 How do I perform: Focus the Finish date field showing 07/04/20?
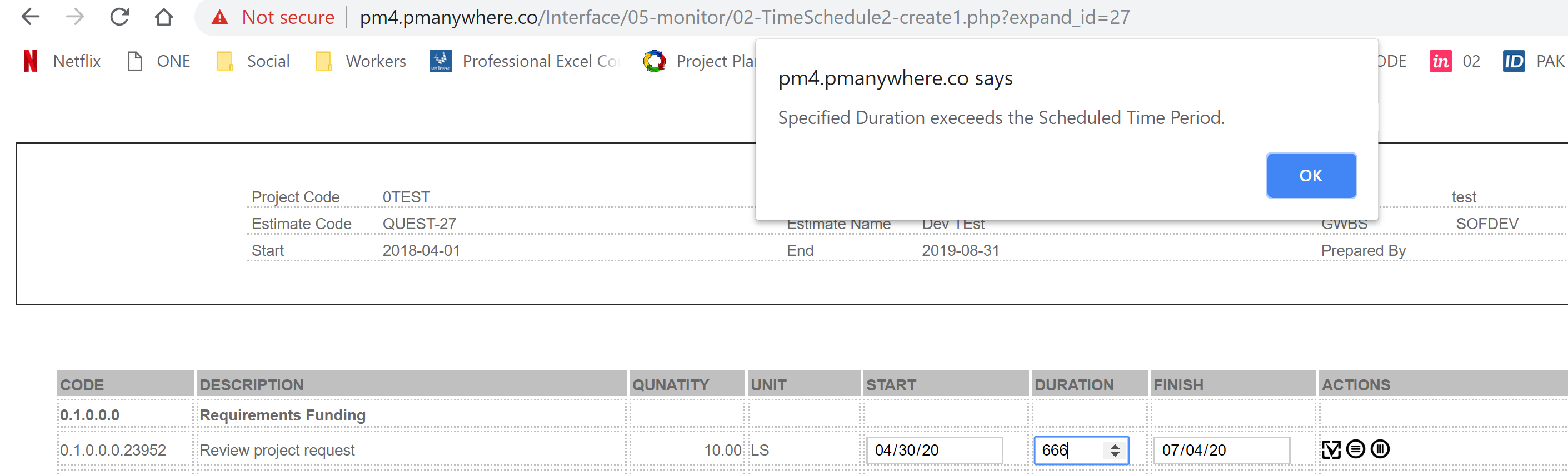(1221, 450)
